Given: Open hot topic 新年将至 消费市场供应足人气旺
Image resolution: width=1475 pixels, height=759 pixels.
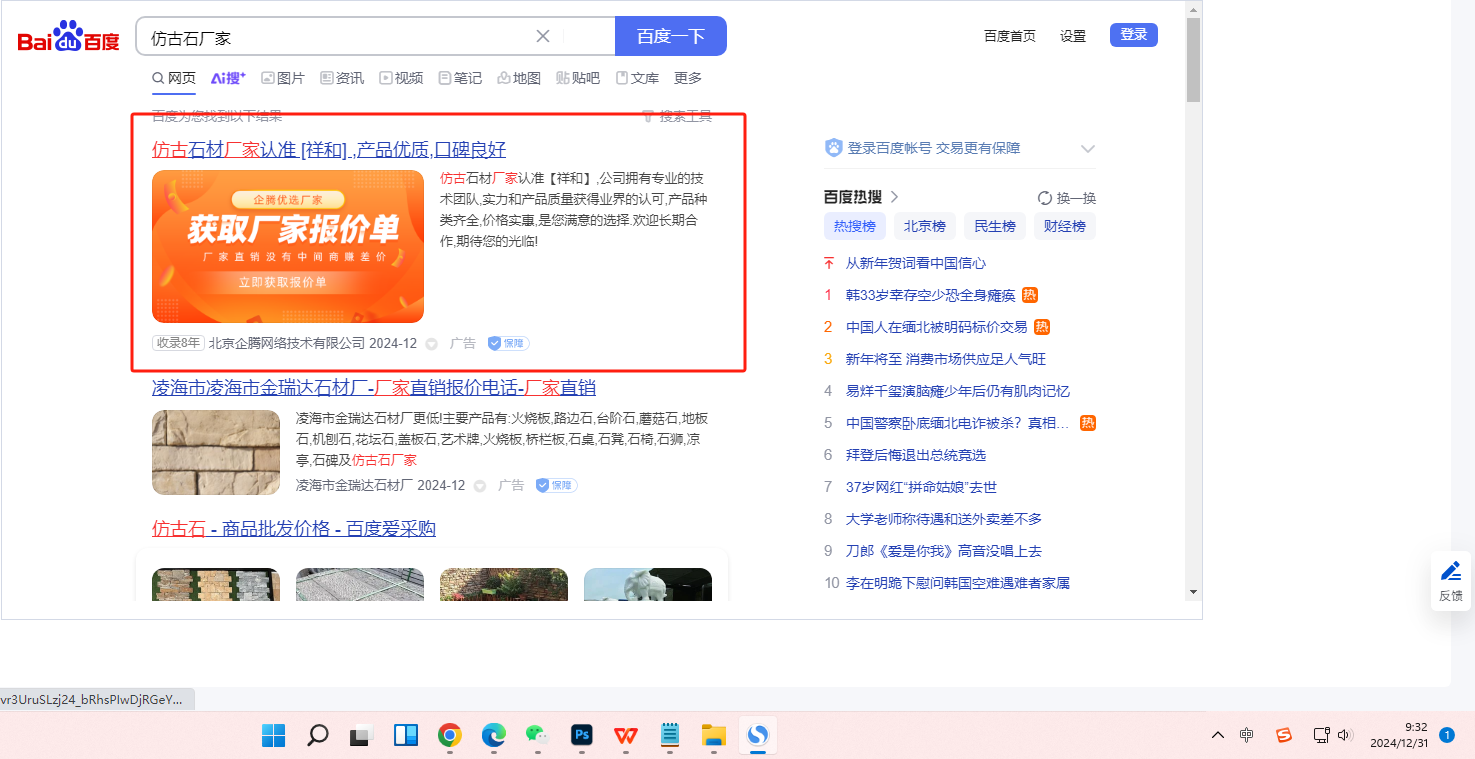Looking at the screenshot, I should (x=946, y=359).
